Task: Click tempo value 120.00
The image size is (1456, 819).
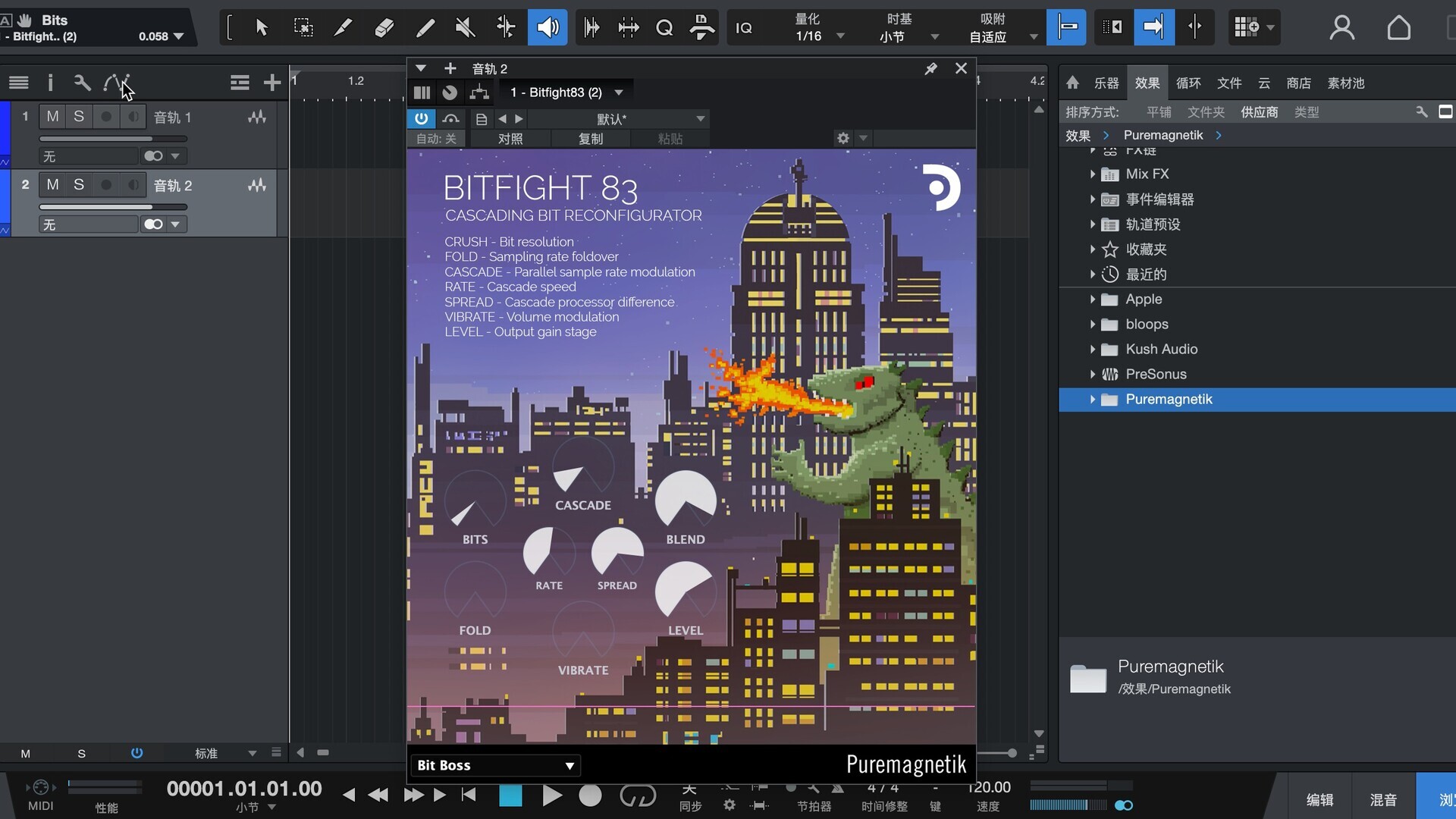Action: (x=989, y=787)
